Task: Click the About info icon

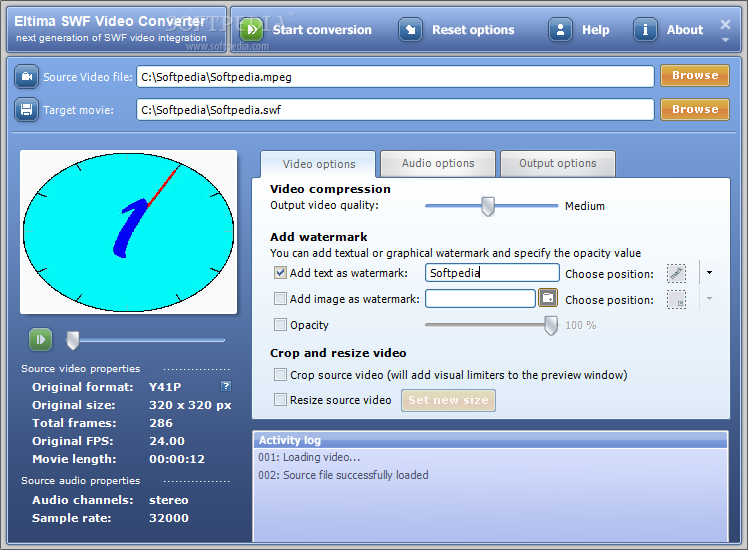Action: (645, 30)
